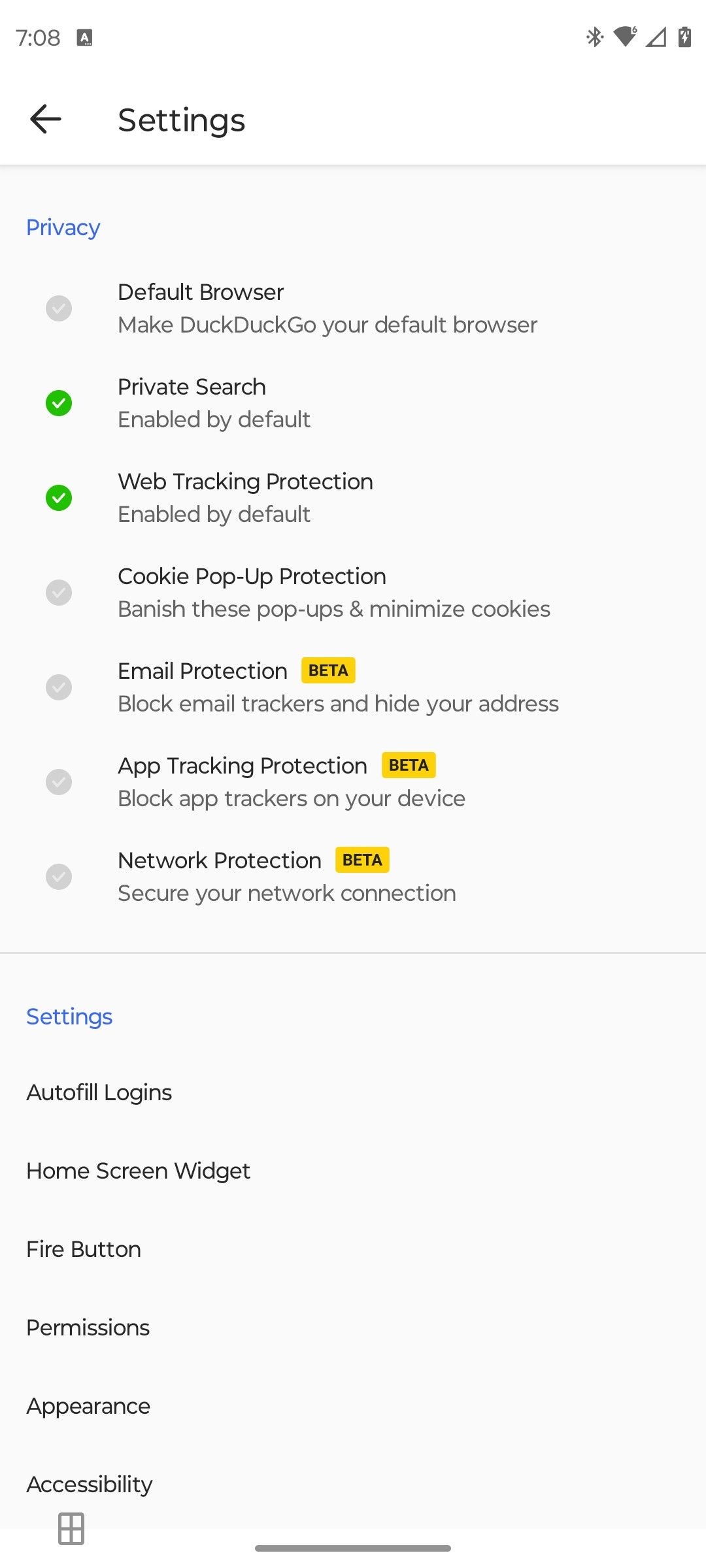Click the gray checkmark beside Email Protection
The width and height of the screenshot is (706, 1568).
tap(59, 687)
